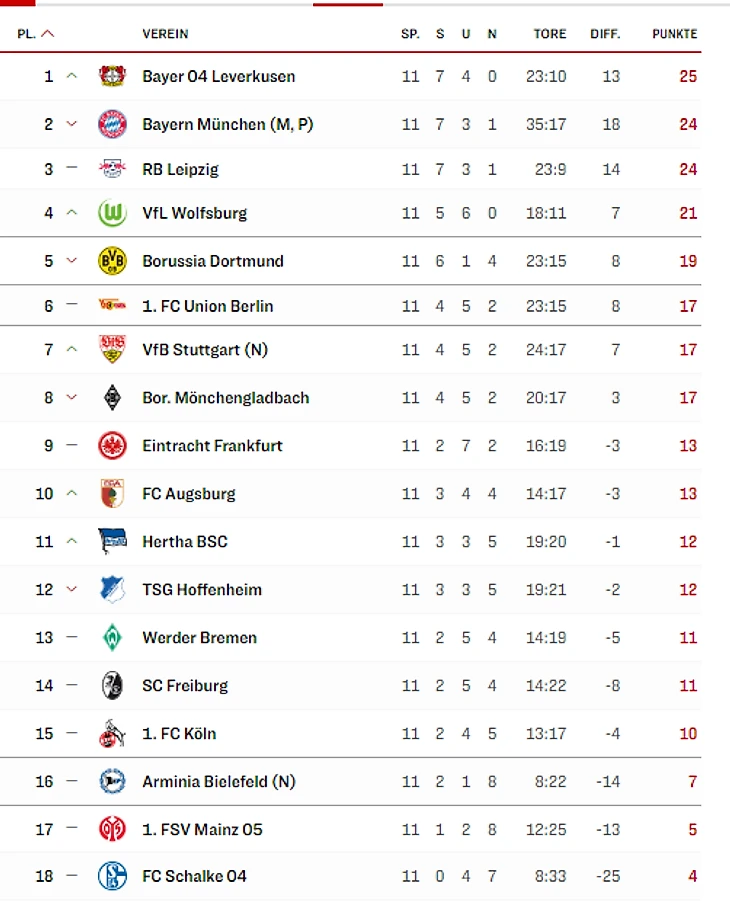The width and height of the screenshot is (730, 907).
Task: Click the FC Schalke 04 crest
Action: (x=112, y=876)
